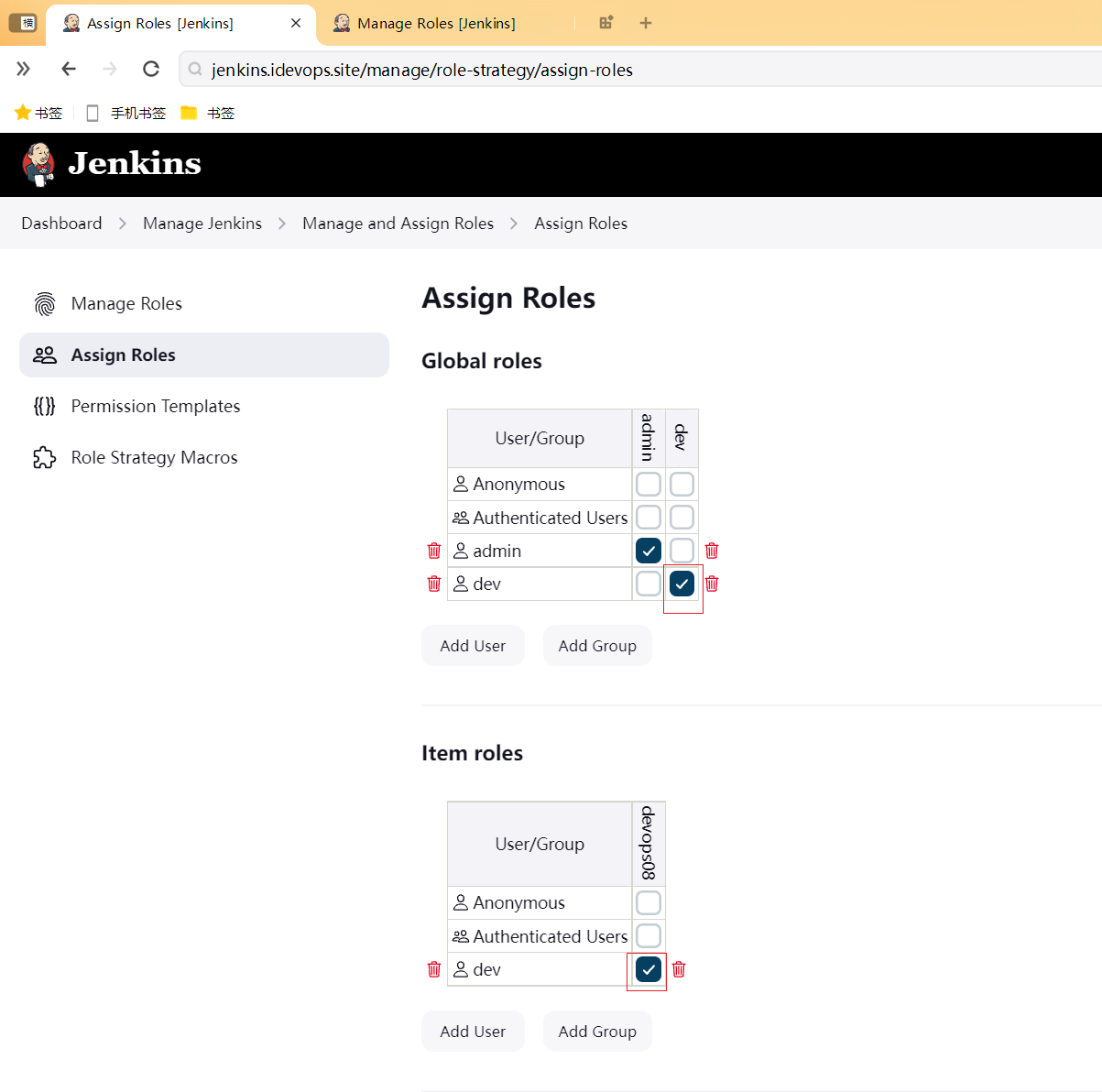
Task: Expand breadcrumb chevron after Manage Jenkins
Action: [282, 224]
